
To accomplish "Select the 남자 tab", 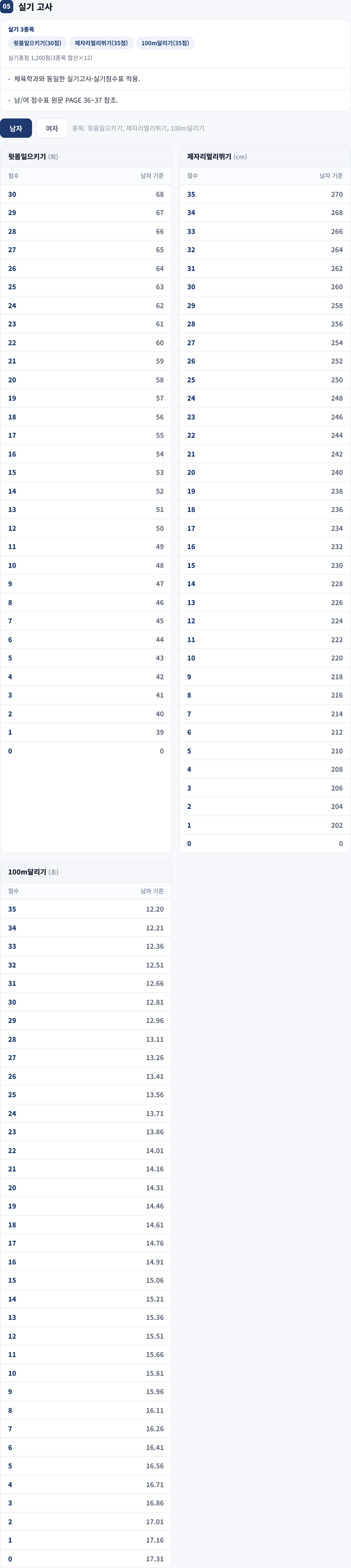I will click(x=16, y=128).
